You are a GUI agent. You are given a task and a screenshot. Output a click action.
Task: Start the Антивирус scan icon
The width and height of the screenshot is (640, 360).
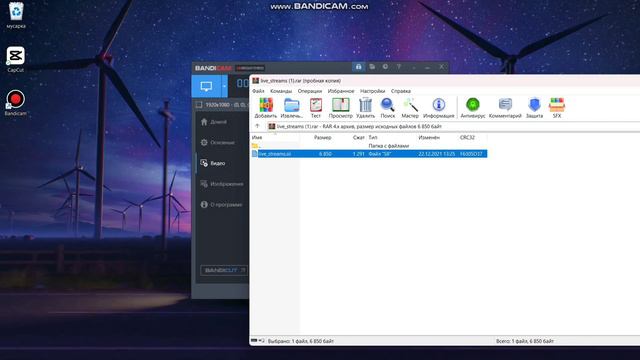click(x=473, y=105)
